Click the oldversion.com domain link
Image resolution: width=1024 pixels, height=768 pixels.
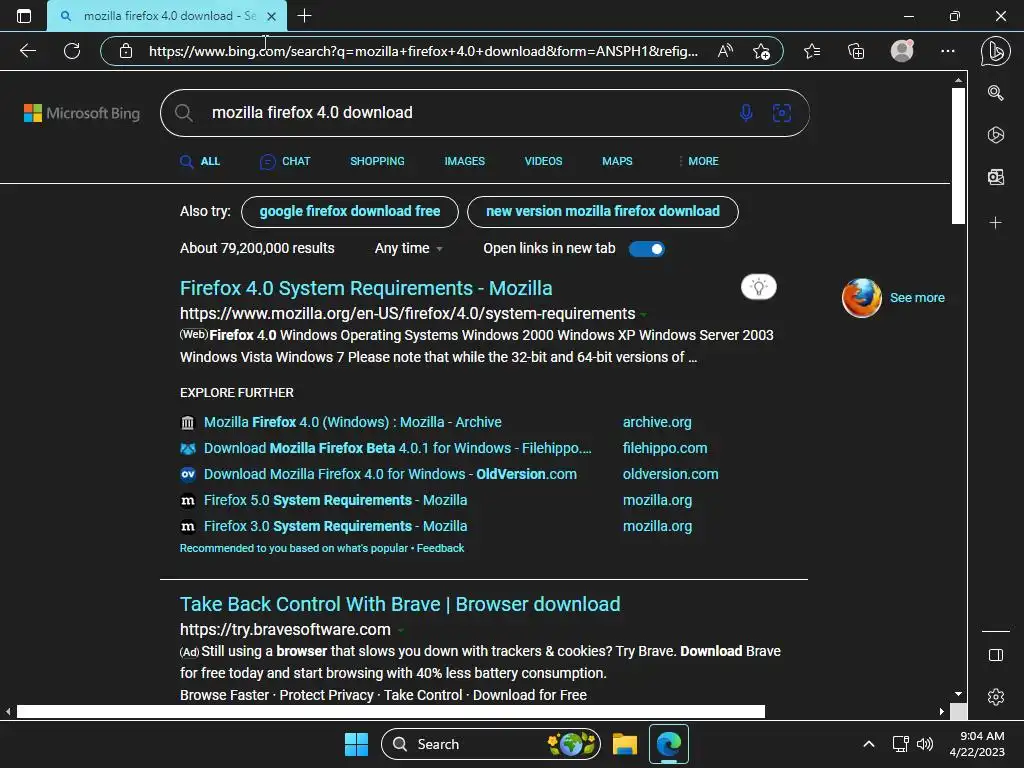(671, 474)
